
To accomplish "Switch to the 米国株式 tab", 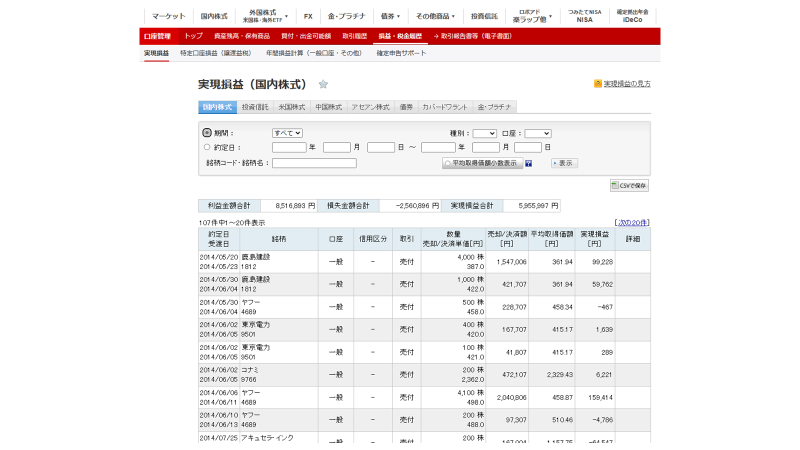I will click(x=291, y=106).
